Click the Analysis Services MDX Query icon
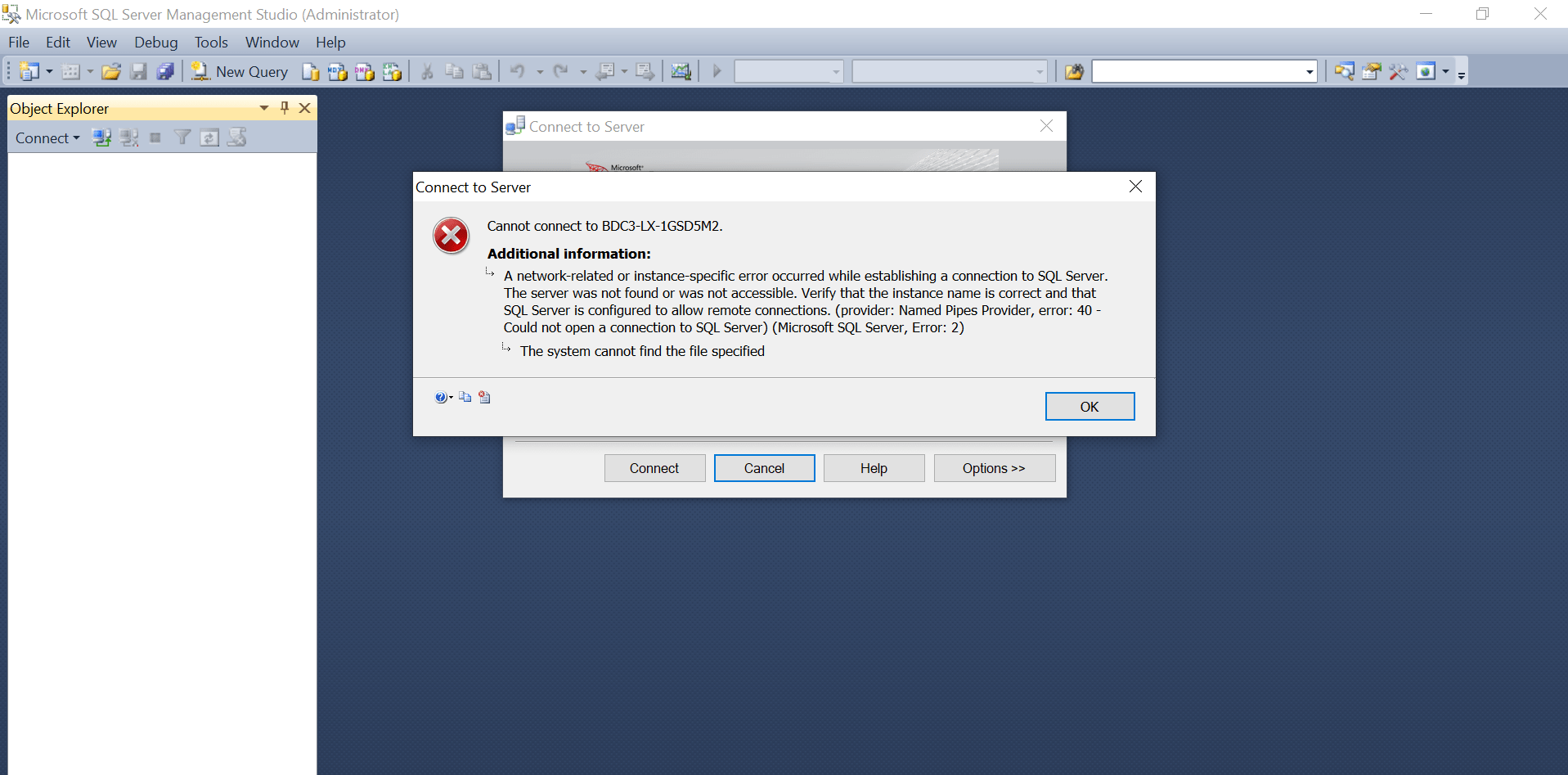The image size is (1568, 775). pos(338,72)
